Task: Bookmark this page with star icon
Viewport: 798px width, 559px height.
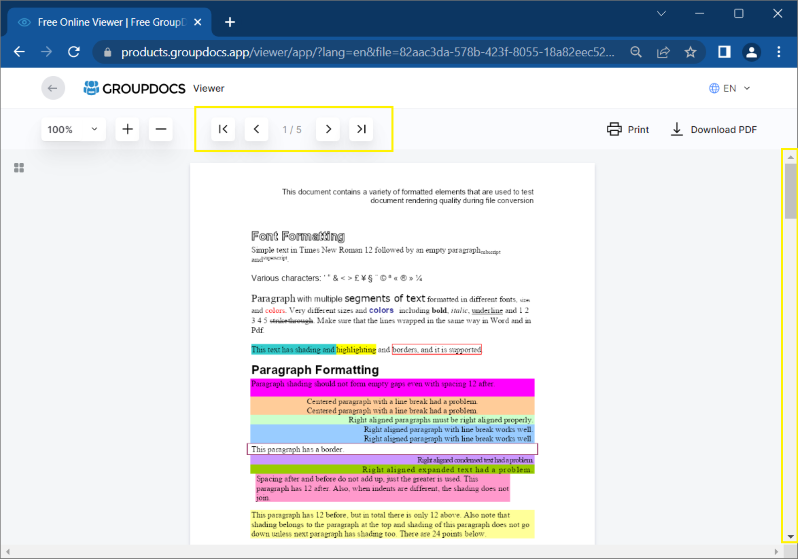Action: (x=690, y=52)
